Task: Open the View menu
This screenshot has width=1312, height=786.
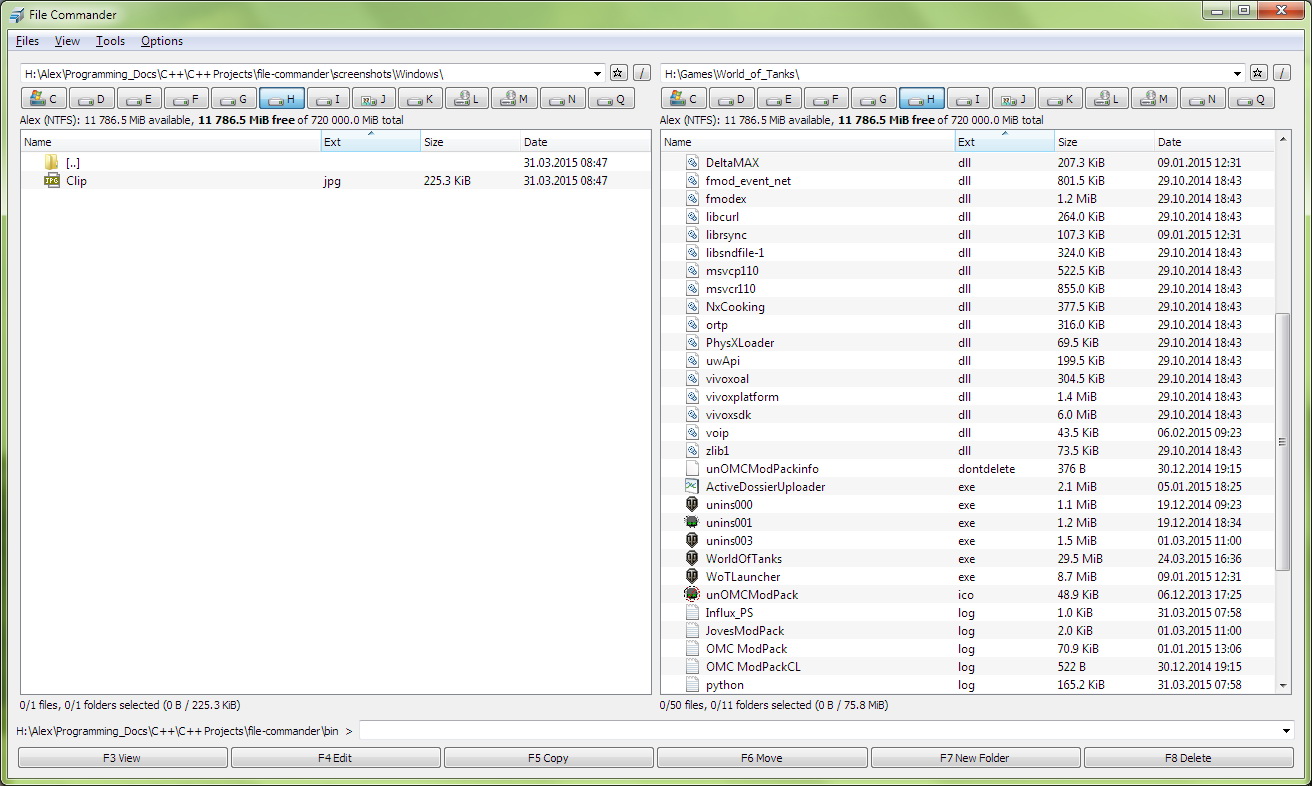Action: click(67, 41)
